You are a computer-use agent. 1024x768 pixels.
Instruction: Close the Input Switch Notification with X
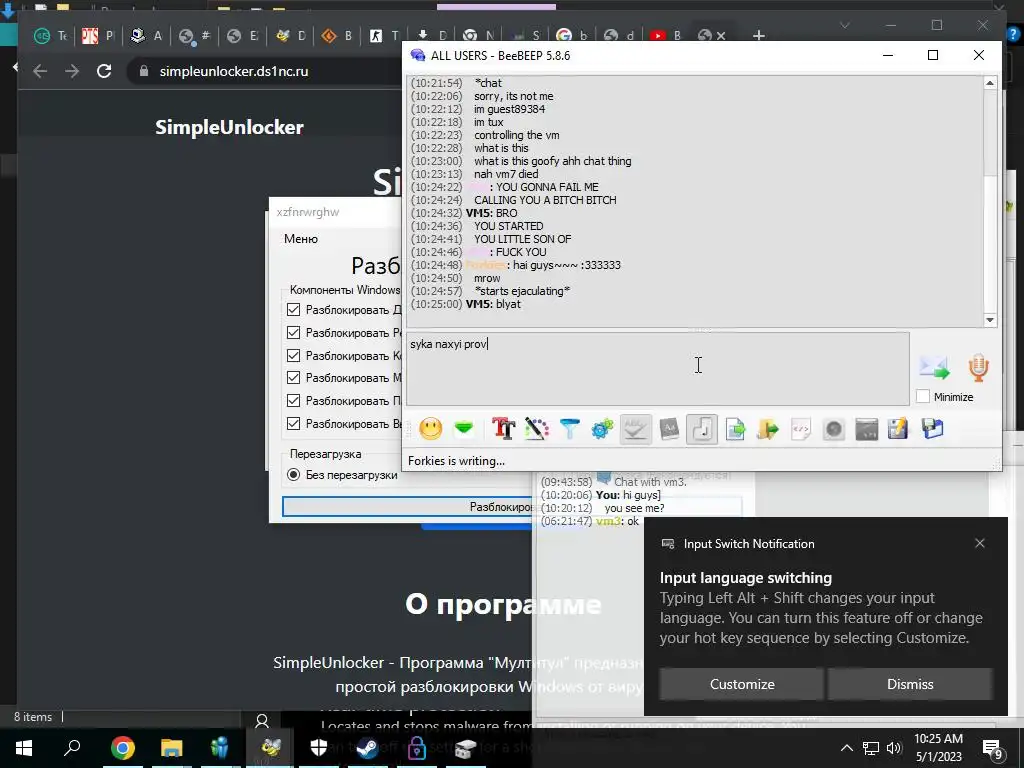click(980, 543)
